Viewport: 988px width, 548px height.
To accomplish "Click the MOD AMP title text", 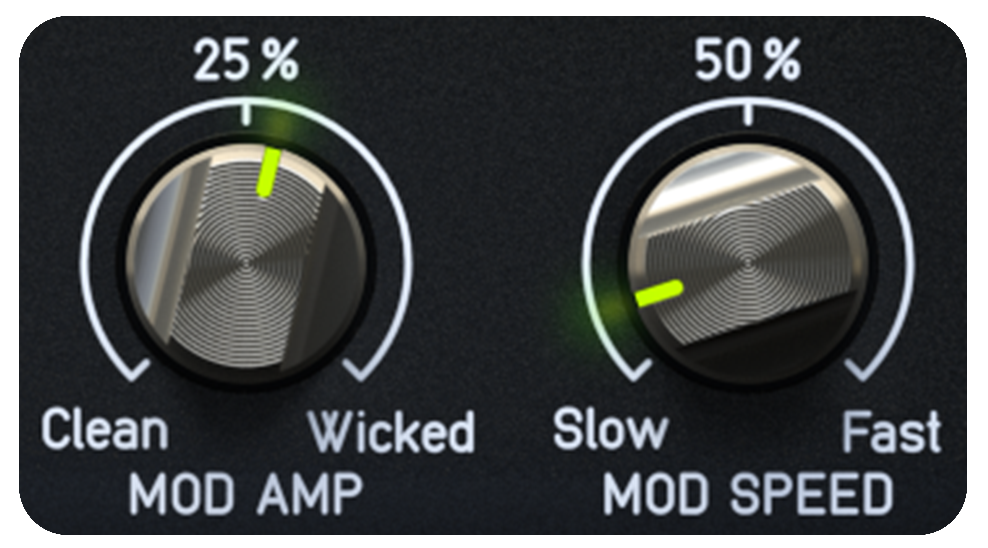I will pos(246,494).
